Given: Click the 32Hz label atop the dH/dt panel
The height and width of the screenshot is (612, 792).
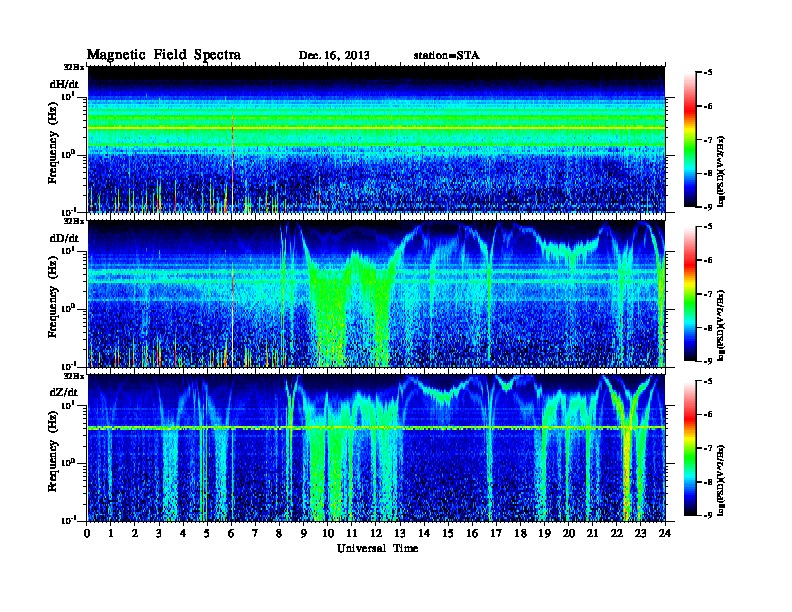Looking at the screenshot, I should 74,67.
